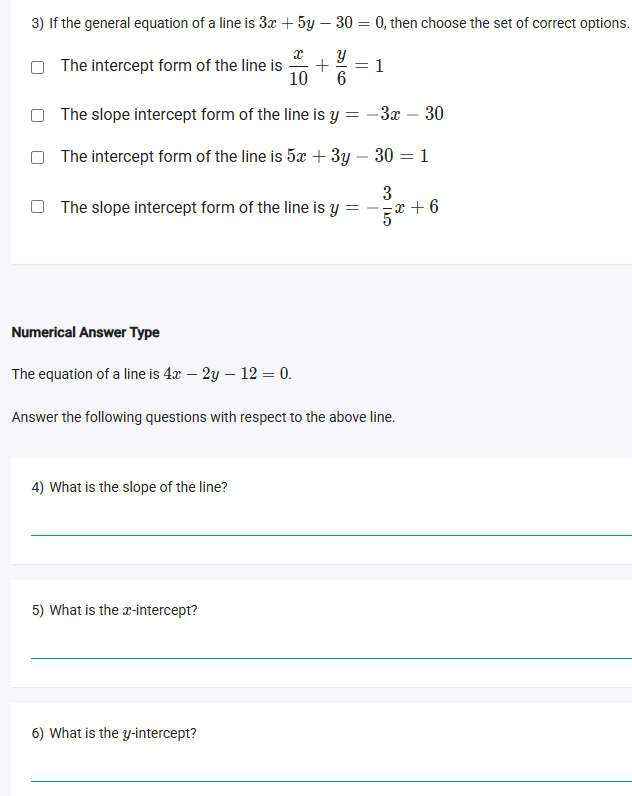Click the fraction formula x/10 + y/6 = 1
Image resolution: width=632 pixels, height=796 pixels.
click(337, 67)
